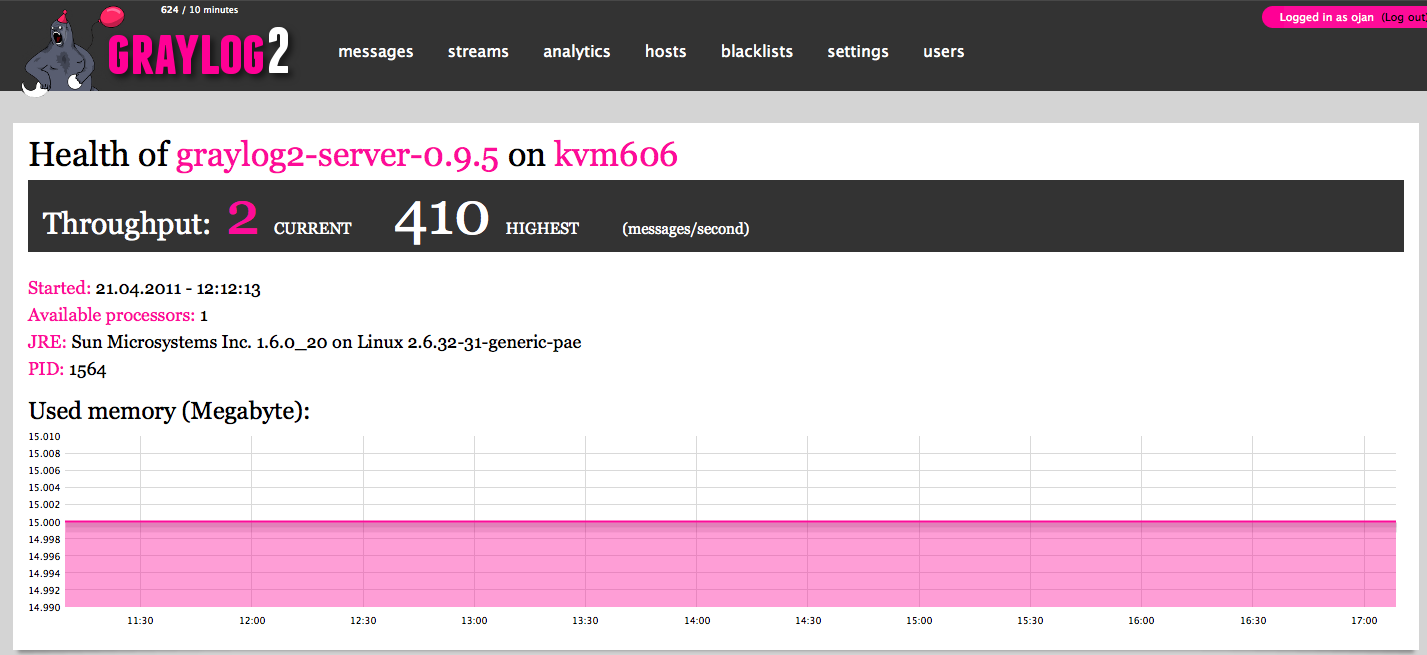Click the 624 / 10 minutes message counter
1427x655 pixels.
[x=199, y=11]
